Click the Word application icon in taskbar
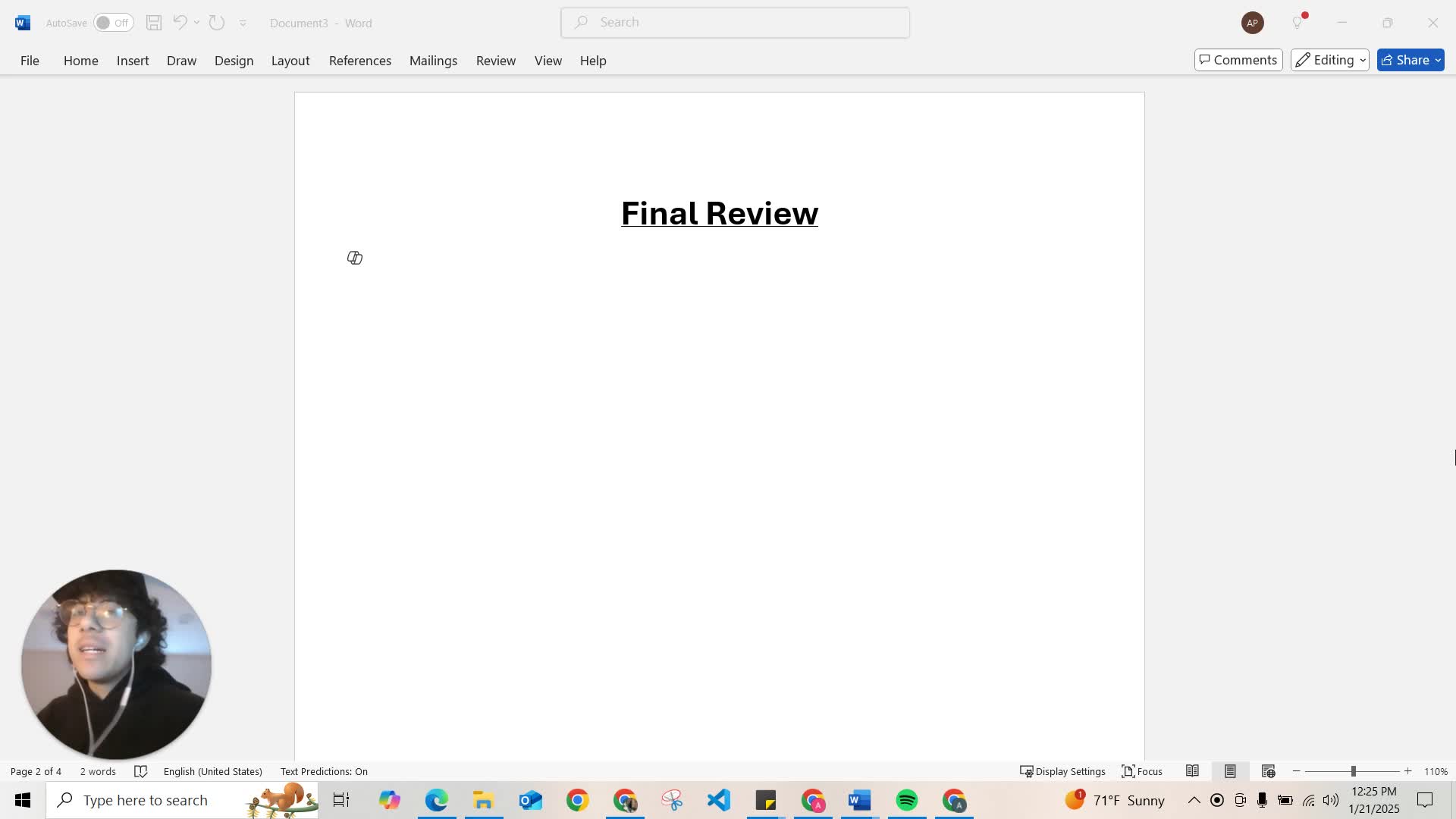1456x819 pixels. [x=858, y=800]
